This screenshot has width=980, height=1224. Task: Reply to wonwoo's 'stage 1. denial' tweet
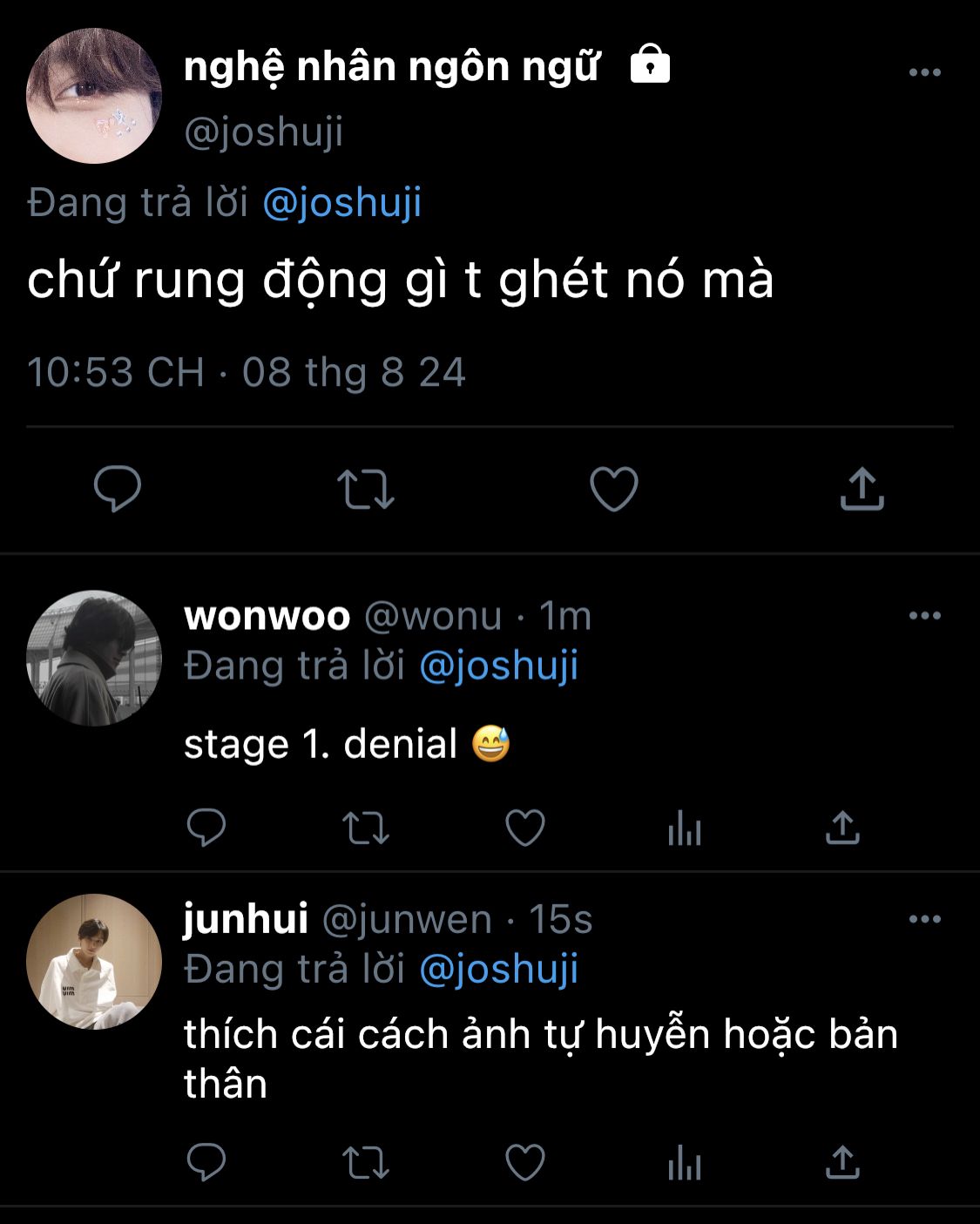(x=206, y=828)
